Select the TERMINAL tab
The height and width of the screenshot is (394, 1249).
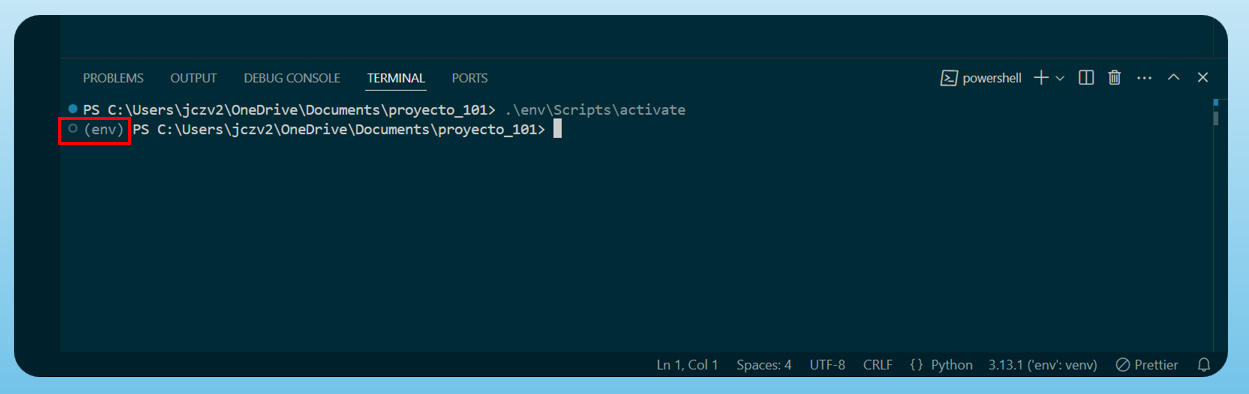click(x=396, y=78)
